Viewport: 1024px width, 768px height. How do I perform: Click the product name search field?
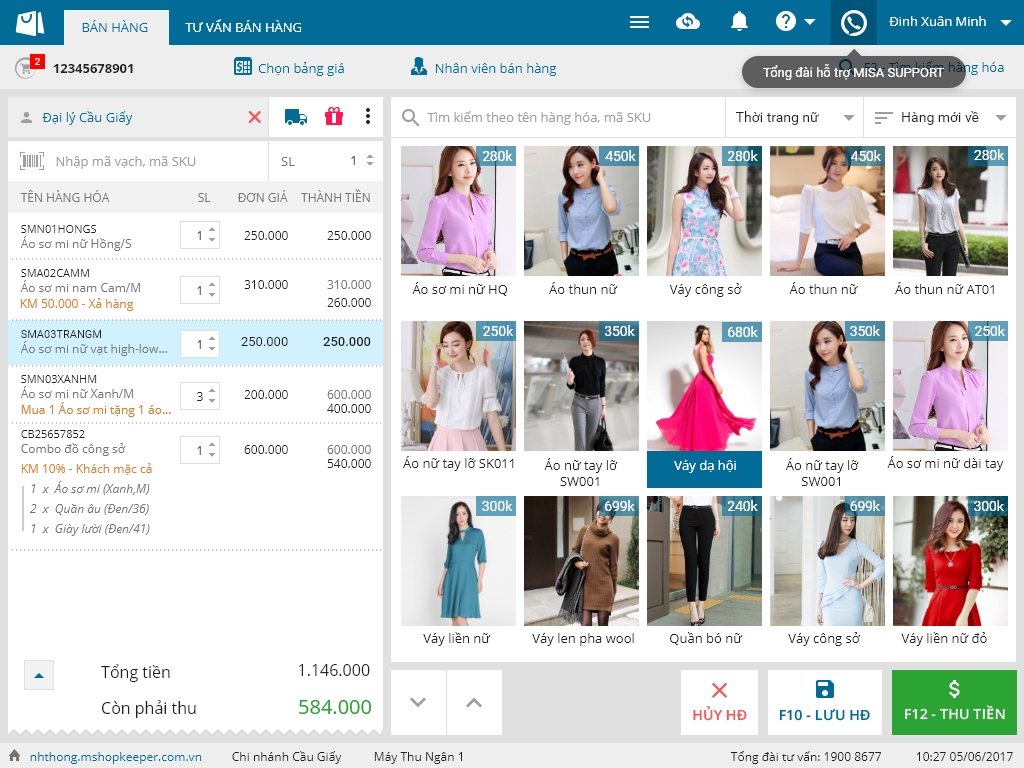tap(558, 118)
